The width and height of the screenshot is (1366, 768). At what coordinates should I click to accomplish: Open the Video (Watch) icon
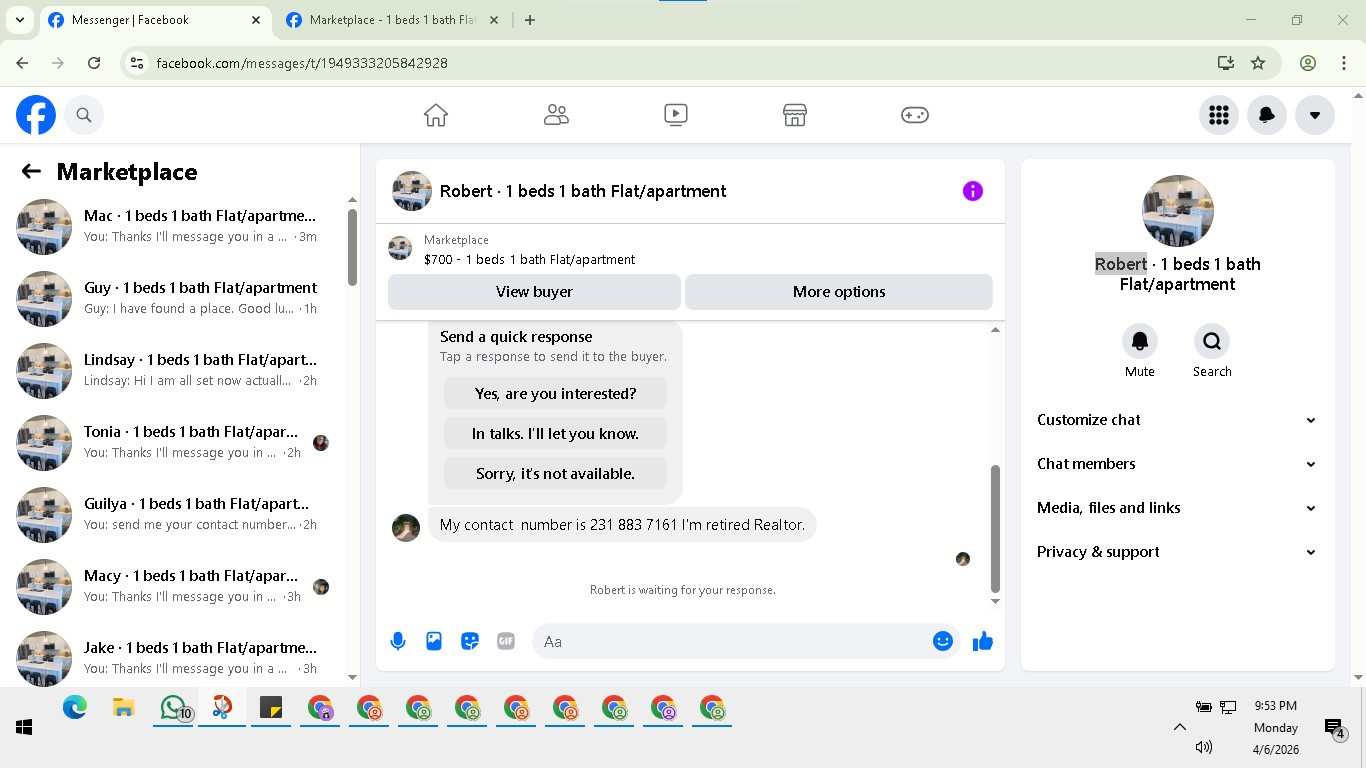click(x=676, y=115)
